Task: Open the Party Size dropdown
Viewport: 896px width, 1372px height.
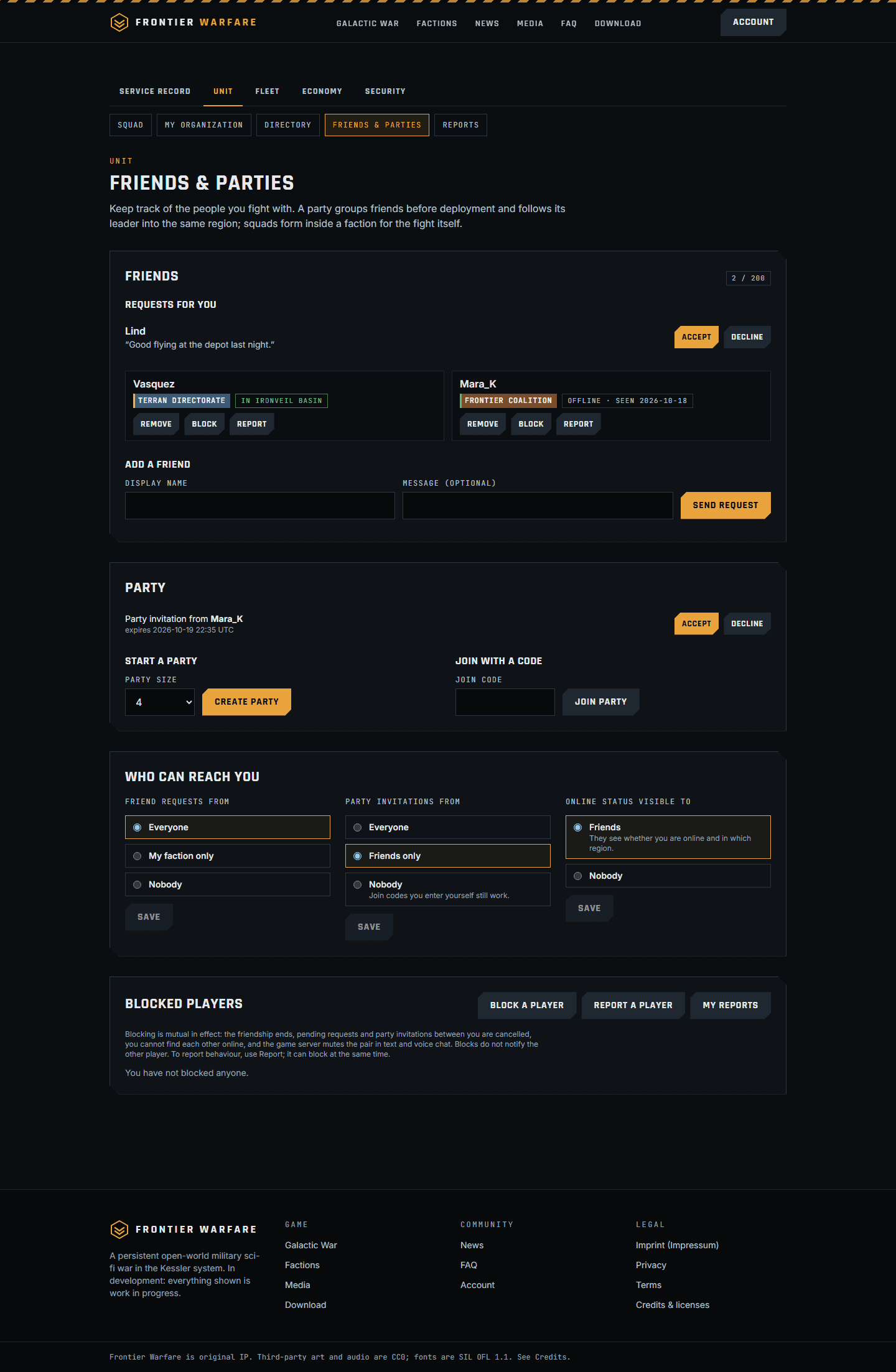Action: click(x=160, y=702)
